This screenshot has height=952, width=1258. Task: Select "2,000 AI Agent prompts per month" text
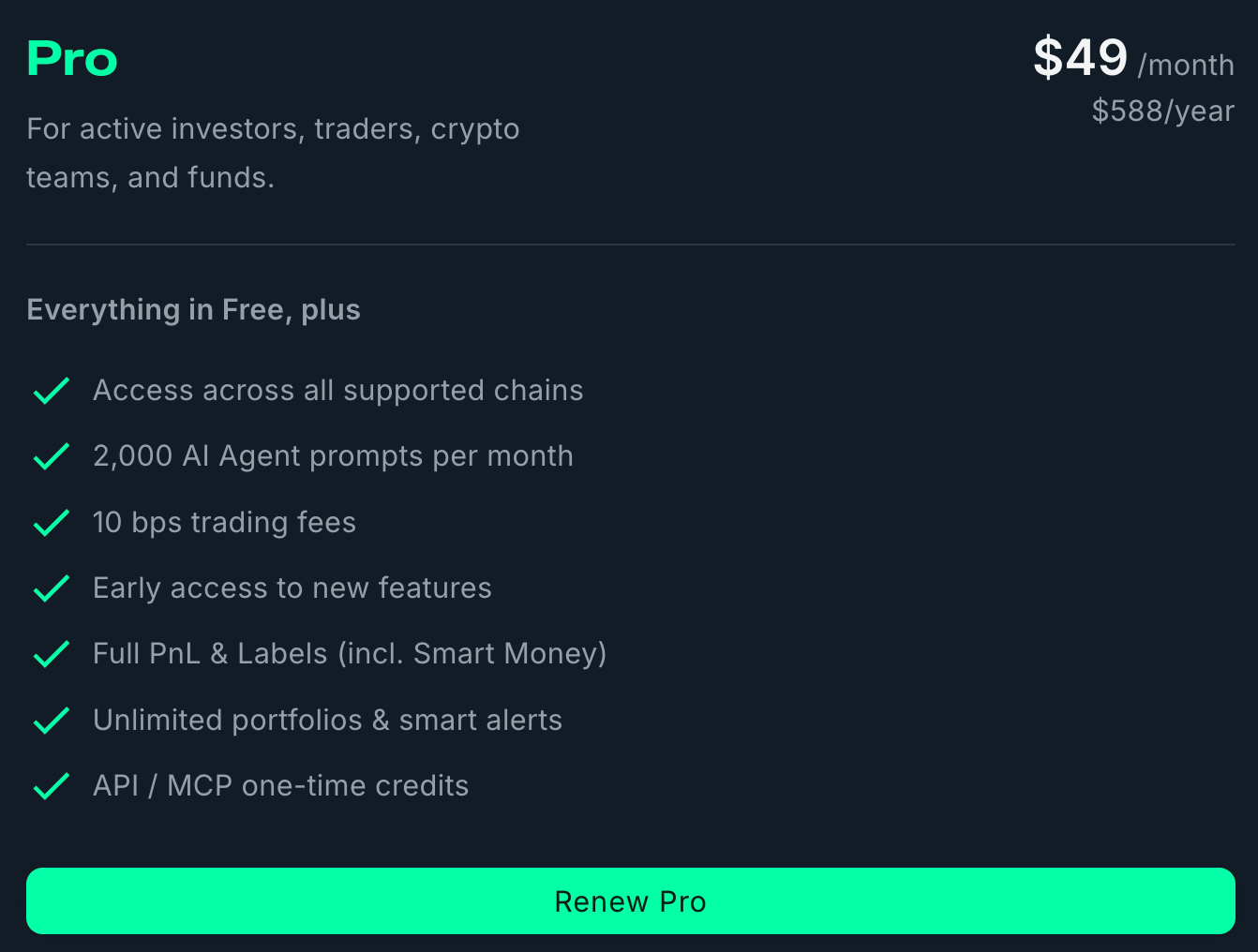pos(333,456)
